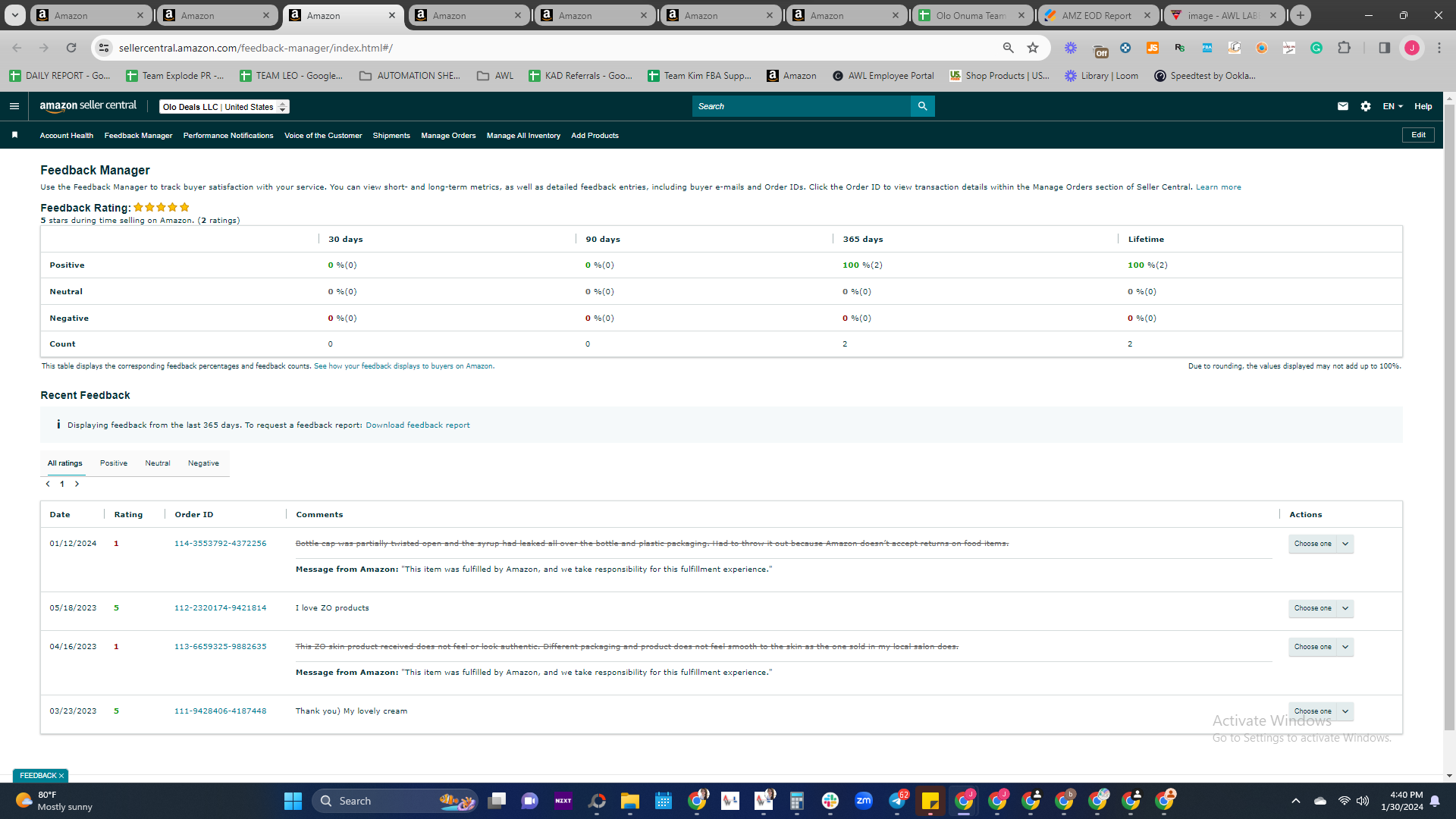The image size is (1456, 819).
Task: Open the Seller Central settings gear
Action: 1366,106
